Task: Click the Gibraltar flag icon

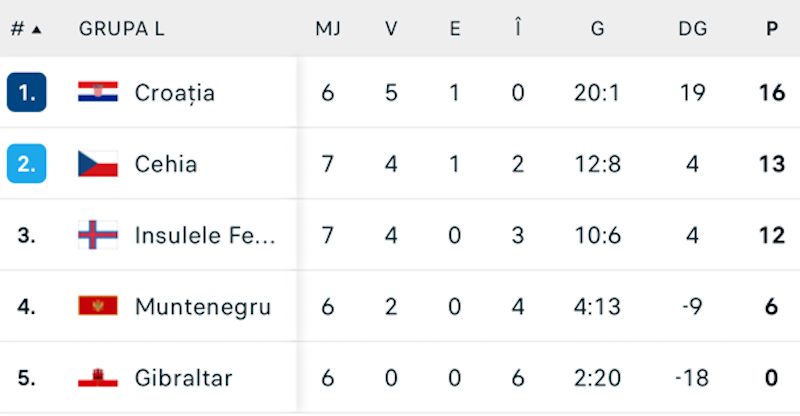Action: pyautogui.click(x=98, y=378)
